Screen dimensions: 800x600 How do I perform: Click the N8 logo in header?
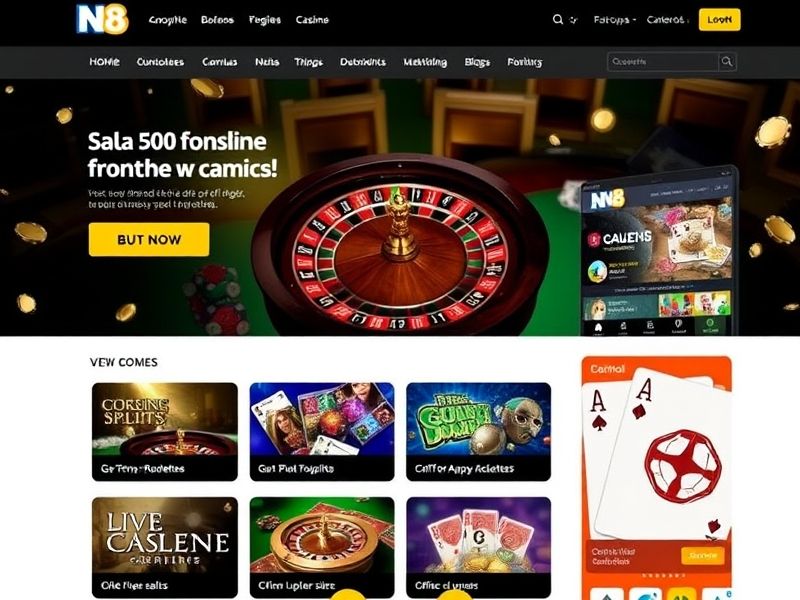(102, 19)
